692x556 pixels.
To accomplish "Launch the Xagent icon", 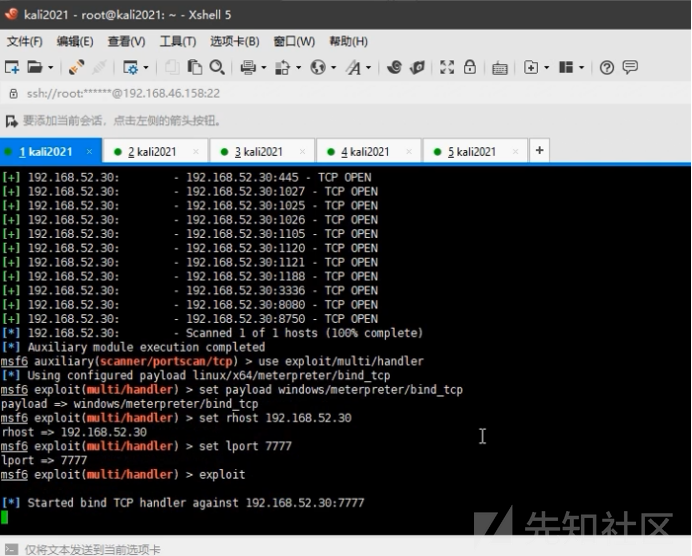I will pos(417,67).
